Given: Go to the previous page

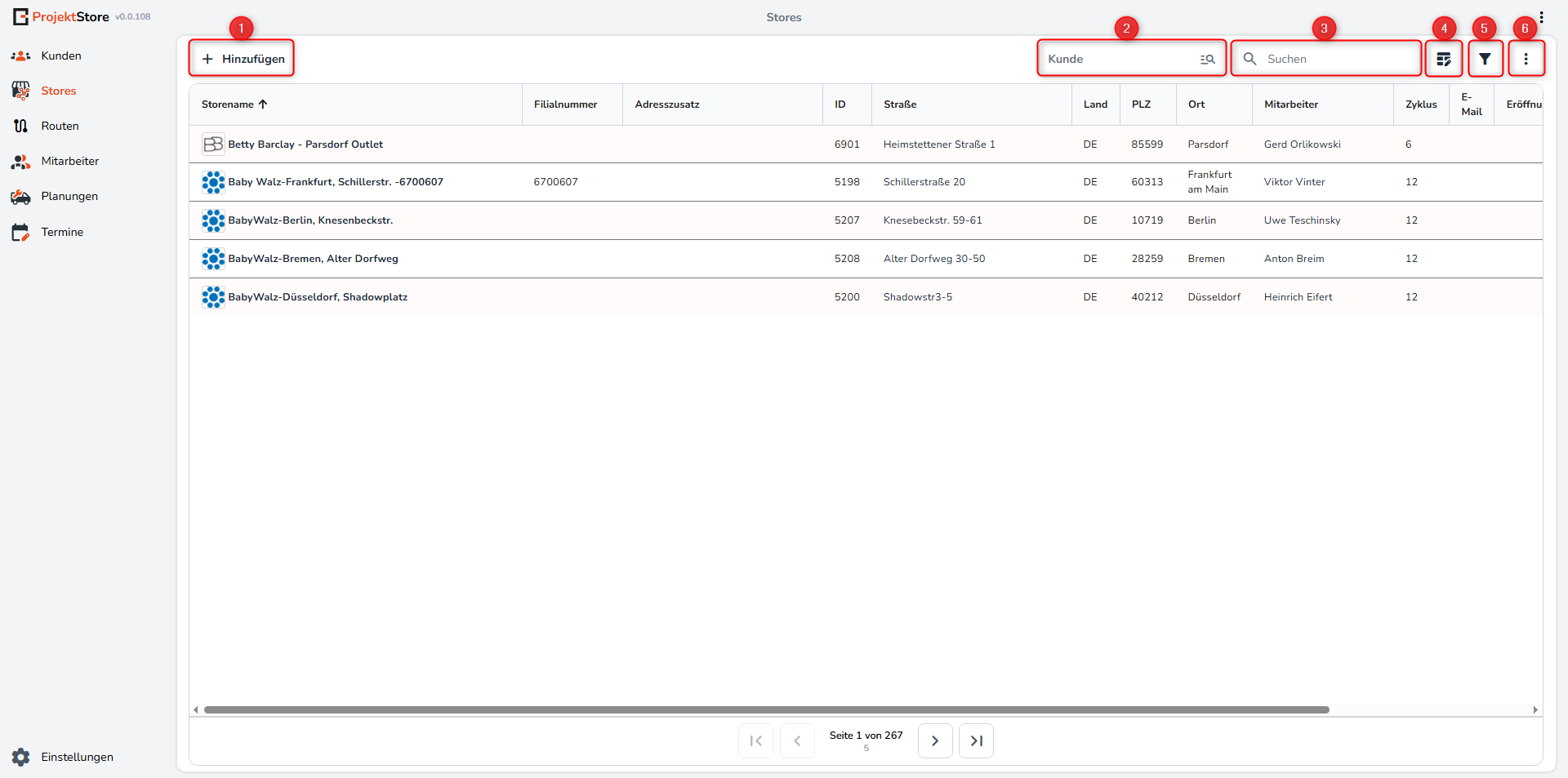Looking at the screenshot, I should pos(797,740).
